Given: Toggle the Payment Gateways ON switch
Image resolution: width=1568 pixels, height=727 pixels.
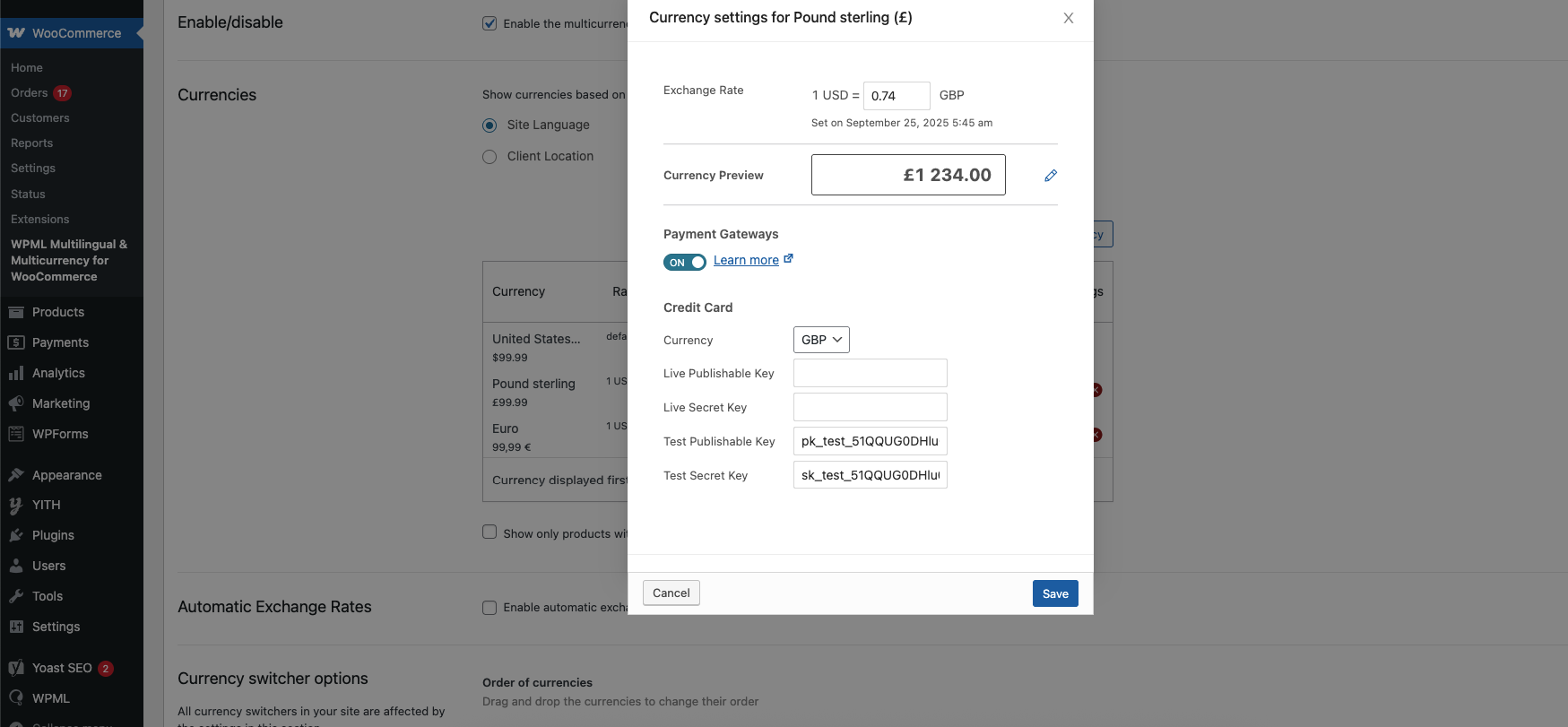Looking at the screenshot, I should (x=685, y=262).
